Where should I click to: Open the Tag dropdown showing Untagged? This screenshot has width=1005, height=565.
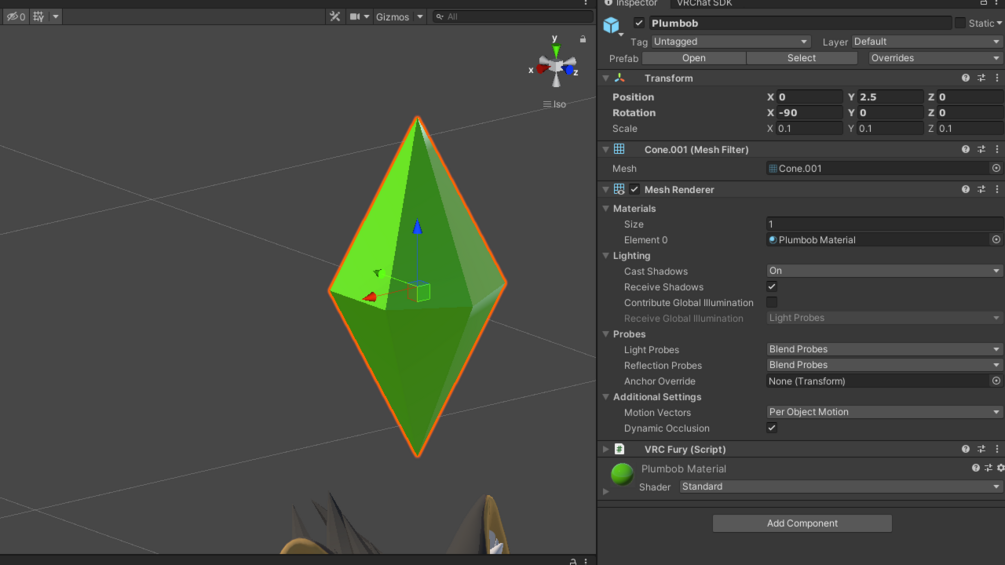(x=730, y=42)
